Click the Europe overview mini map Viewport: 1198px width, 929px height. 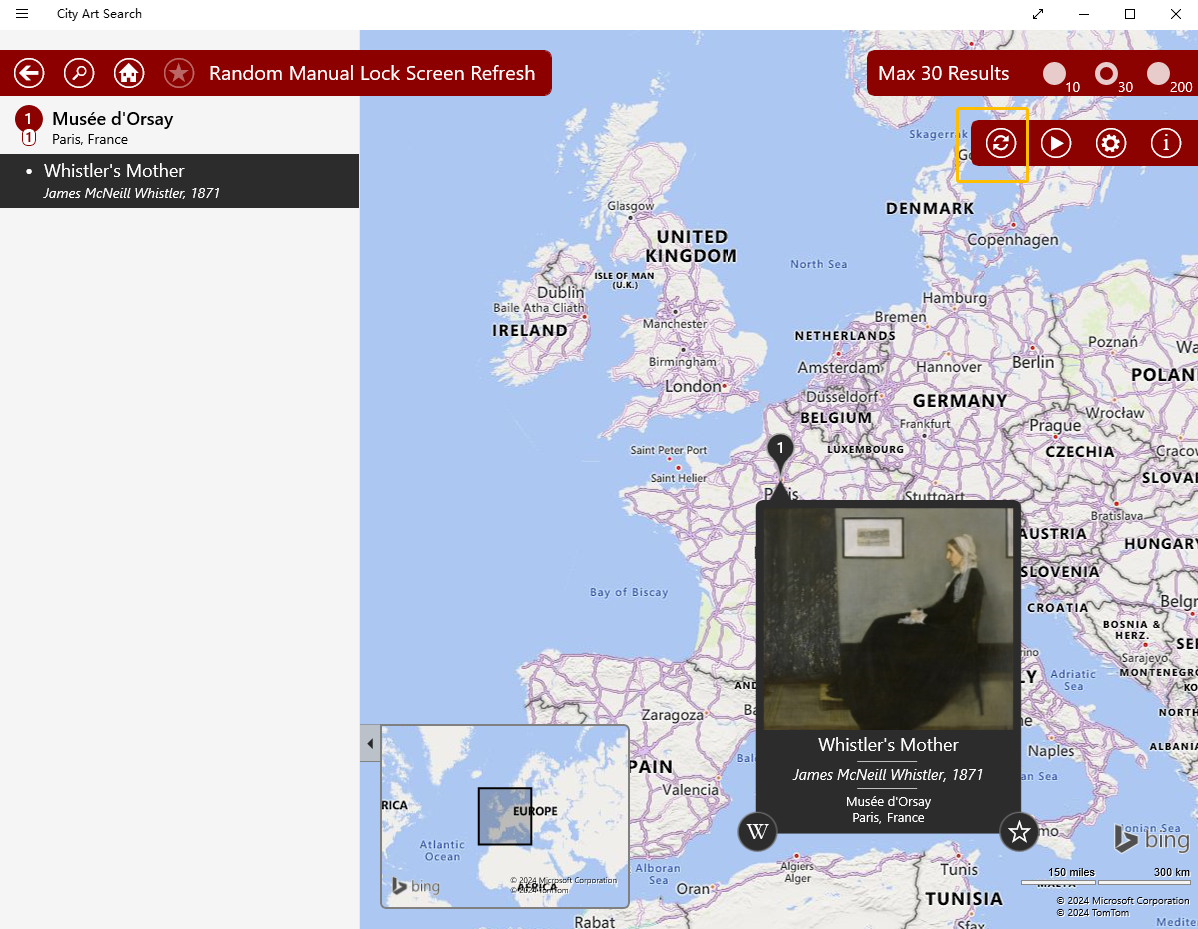point(504,816)
